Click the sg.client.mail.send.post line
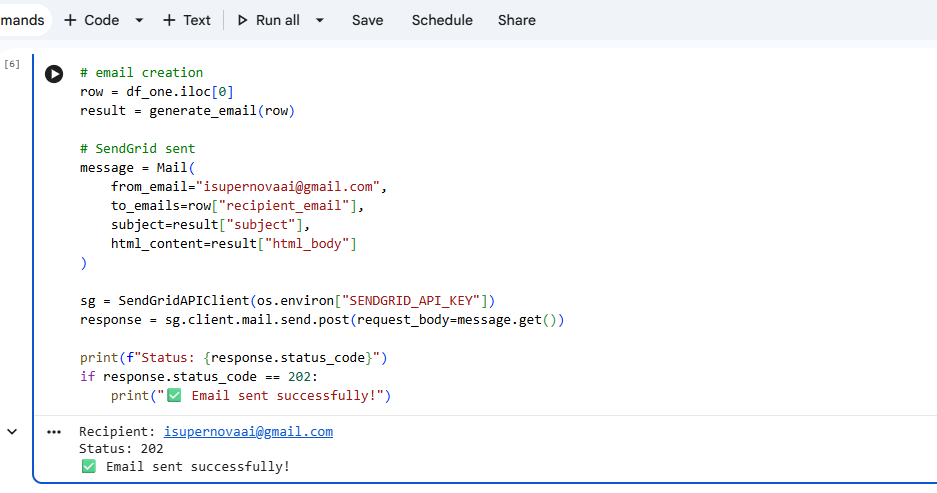 coord(322,320)
